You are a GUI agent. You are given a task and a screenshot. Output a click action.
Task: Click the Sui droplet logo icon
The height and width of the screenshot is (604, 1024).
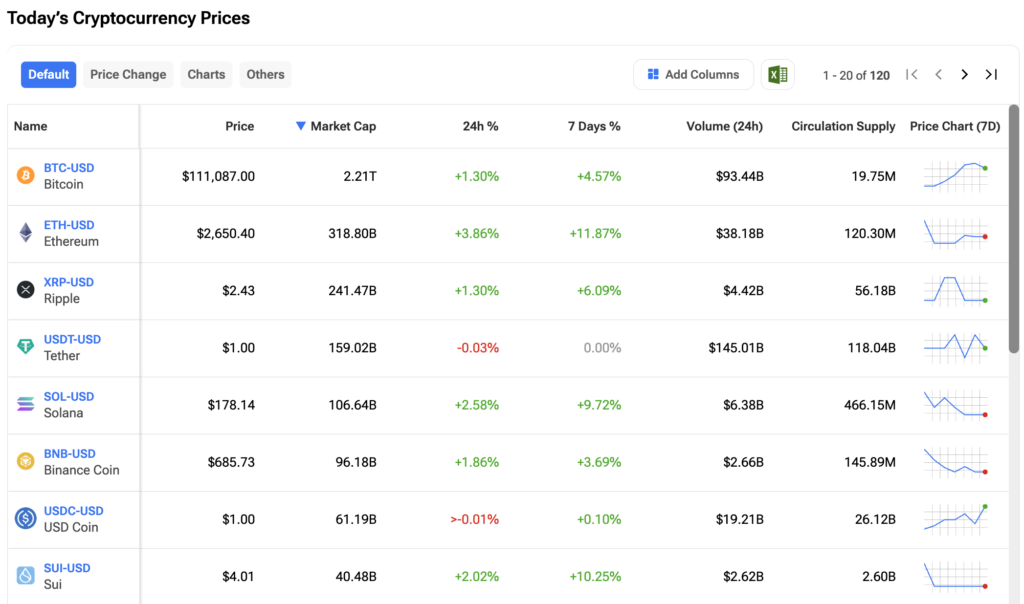[25, 576]
